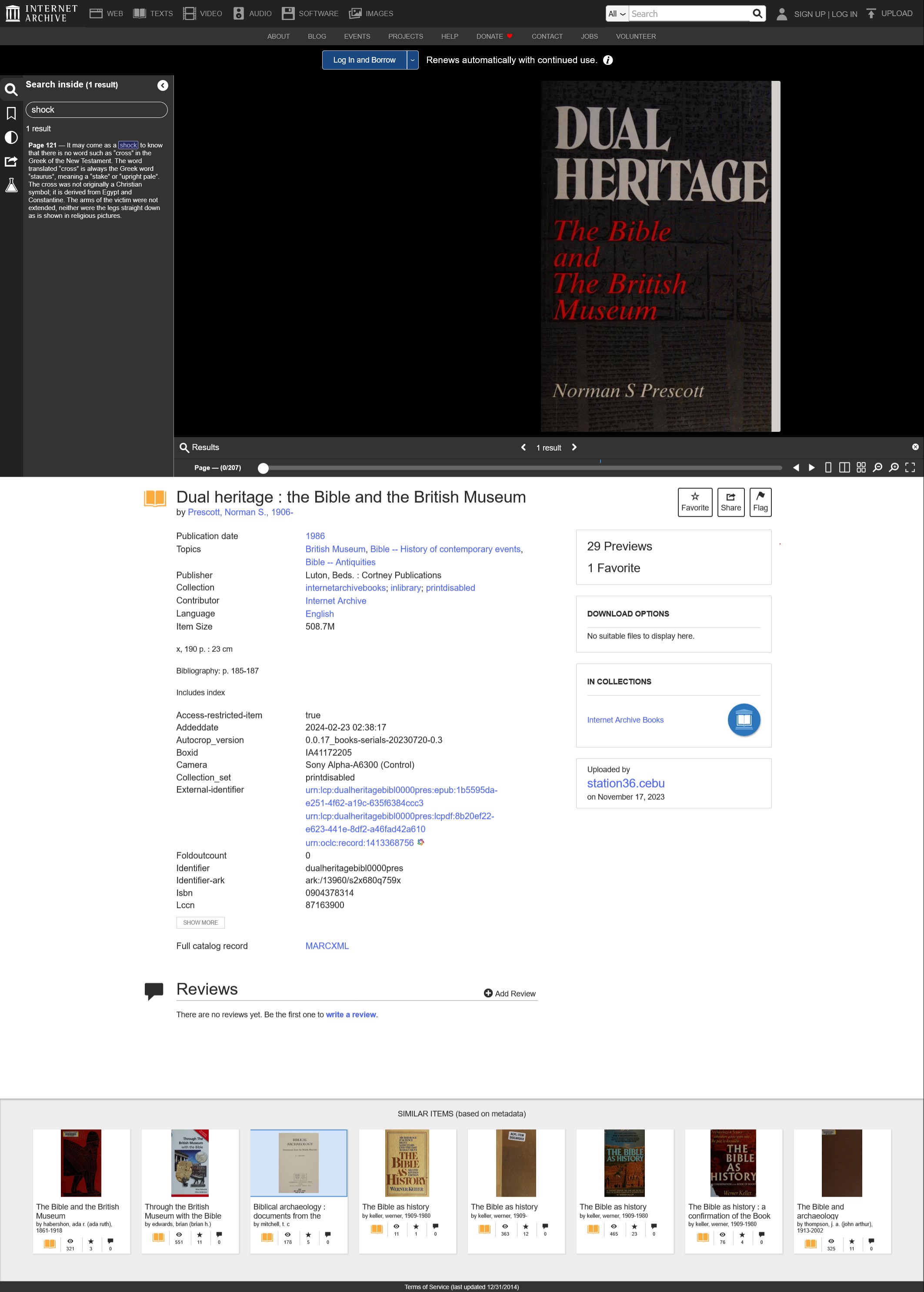Image resolution: width=924 pixels, height=1292 pixels.
Task: Open the VIDEO media section
Action: (x=203, y=13)
